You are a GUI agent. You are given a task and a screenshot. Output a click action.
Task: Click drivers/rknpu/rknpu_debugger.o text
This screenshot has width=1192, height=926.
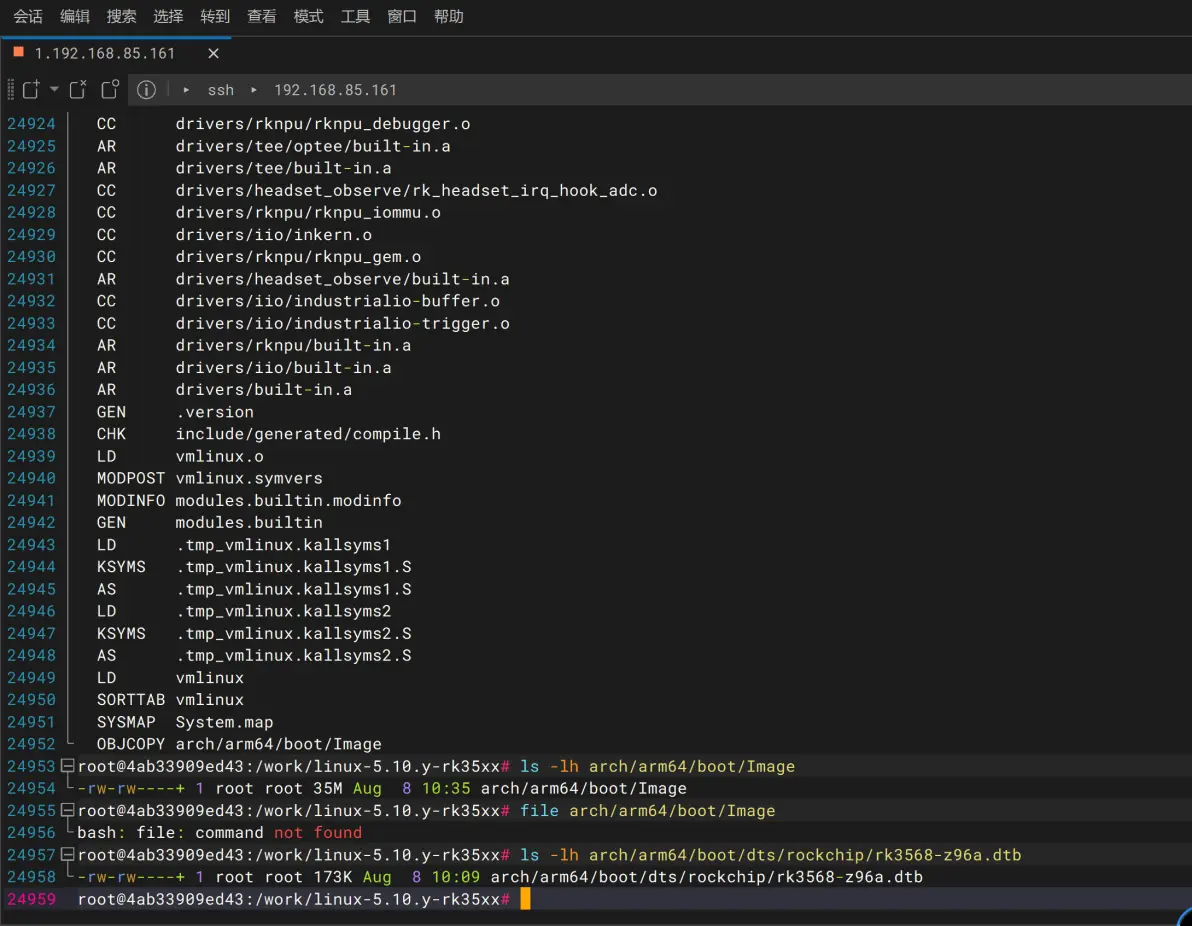pyautogui.click(x=323, y=124)
